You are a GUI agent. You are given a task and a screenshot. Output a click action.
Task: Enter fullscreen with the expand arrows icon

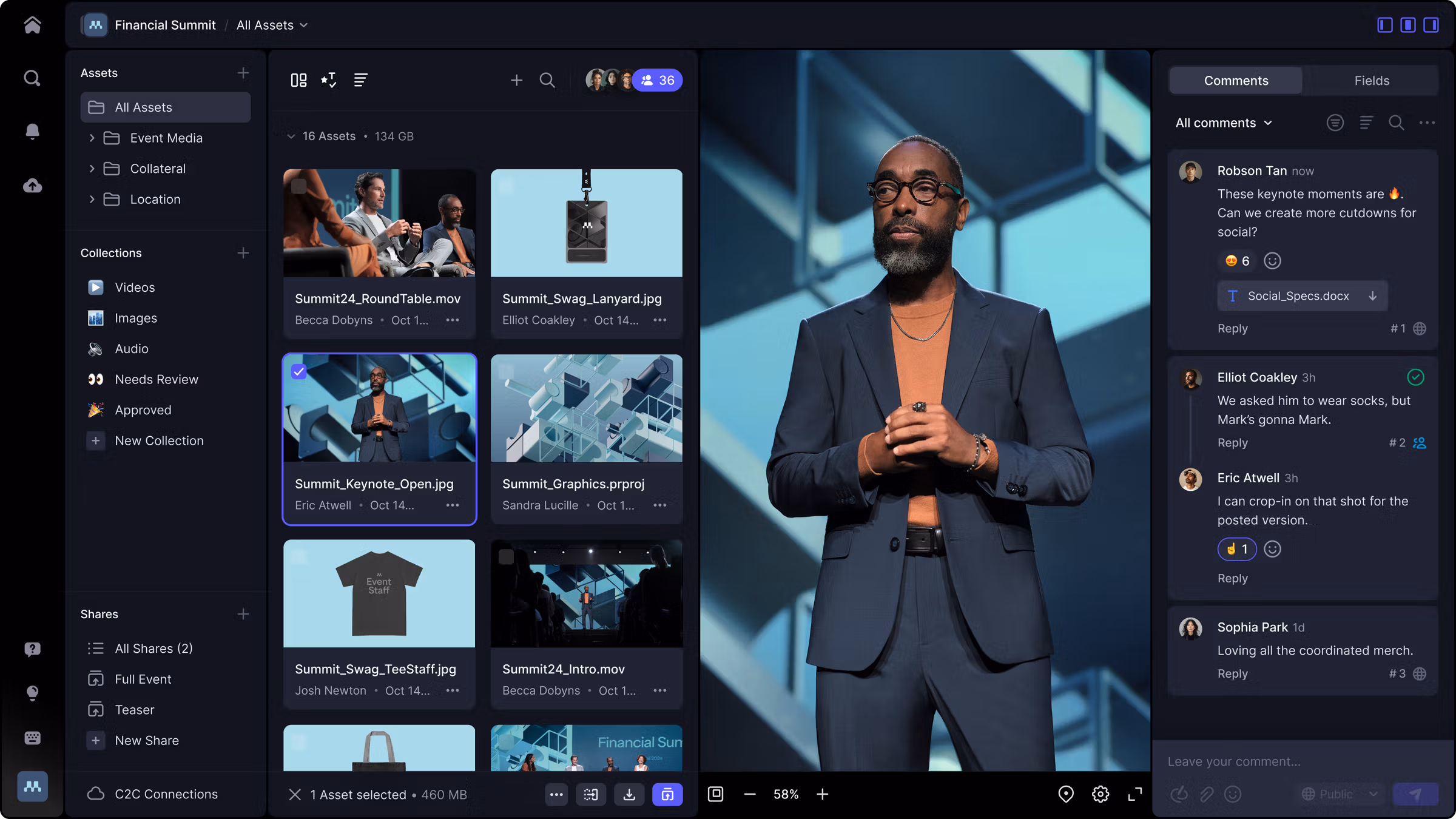tap(1135, 794)
